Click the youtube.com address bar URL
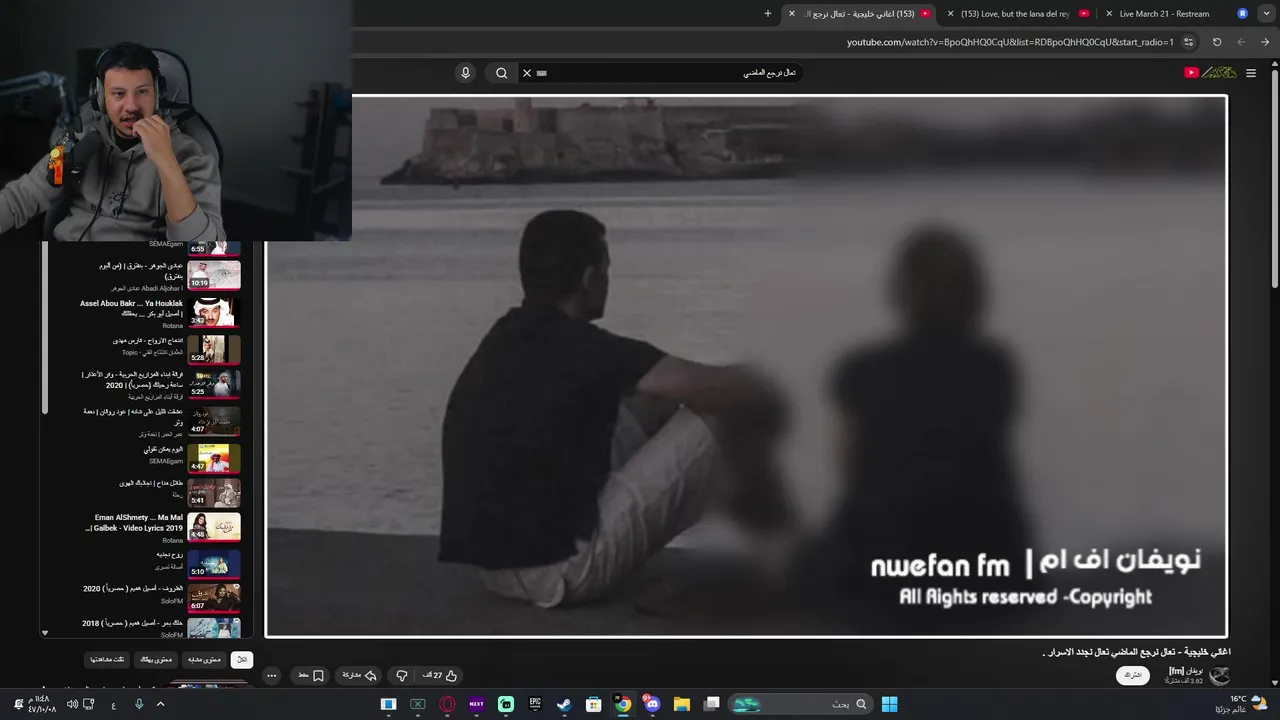This screenshot has width=1280, height=720. click(1010, 42)
